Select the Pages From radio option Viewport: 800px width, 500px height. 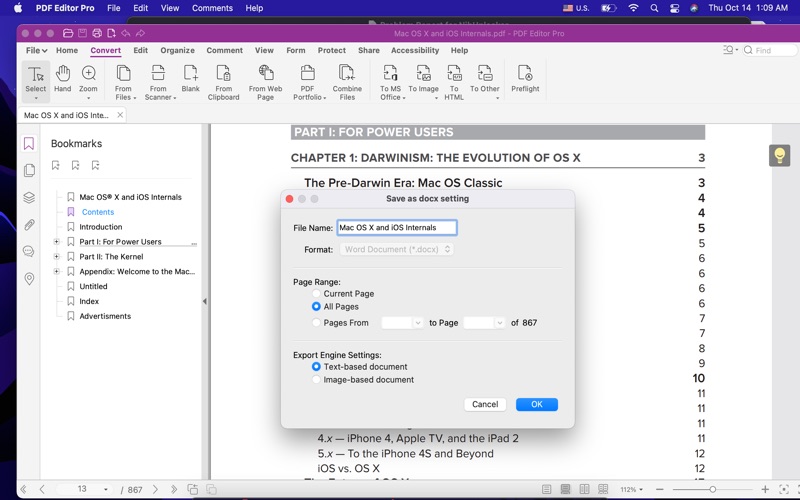(316, 322)
